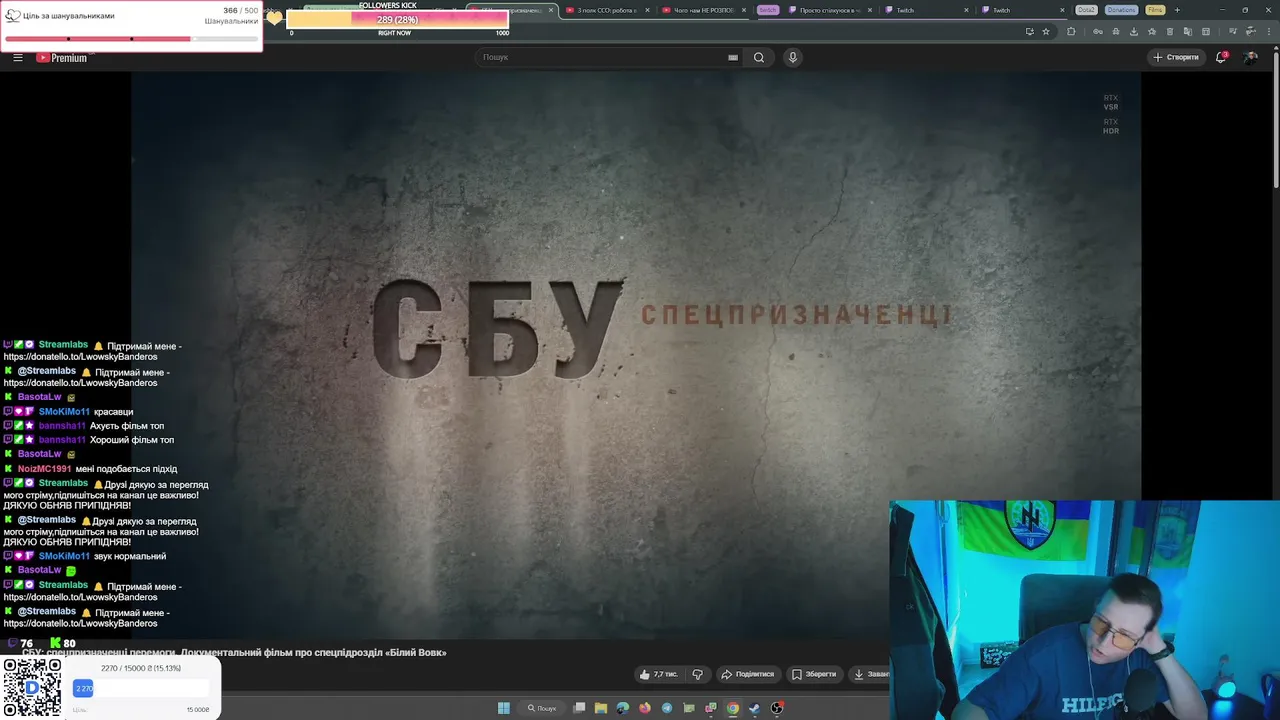Expand the Donations tab group
This screenshot has width=1280, height=720.
click(1122, 10)
